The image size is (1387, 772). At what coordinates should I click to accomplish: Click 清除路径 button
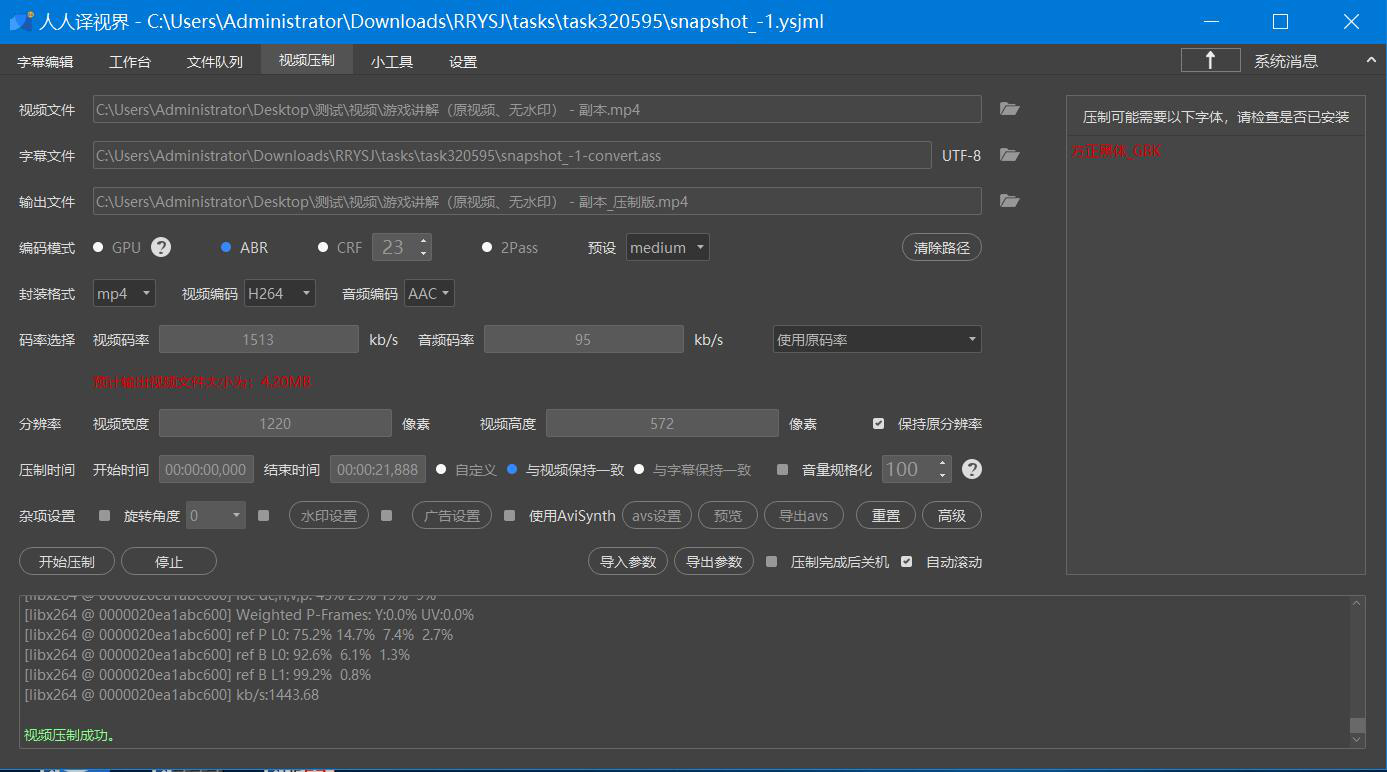[941, 247]
